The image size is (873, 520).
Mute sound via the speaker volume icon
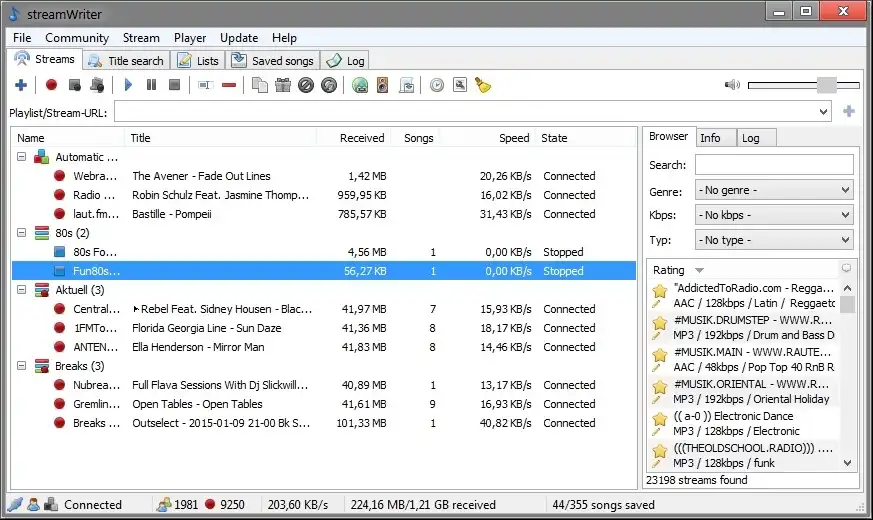point(733,85)
